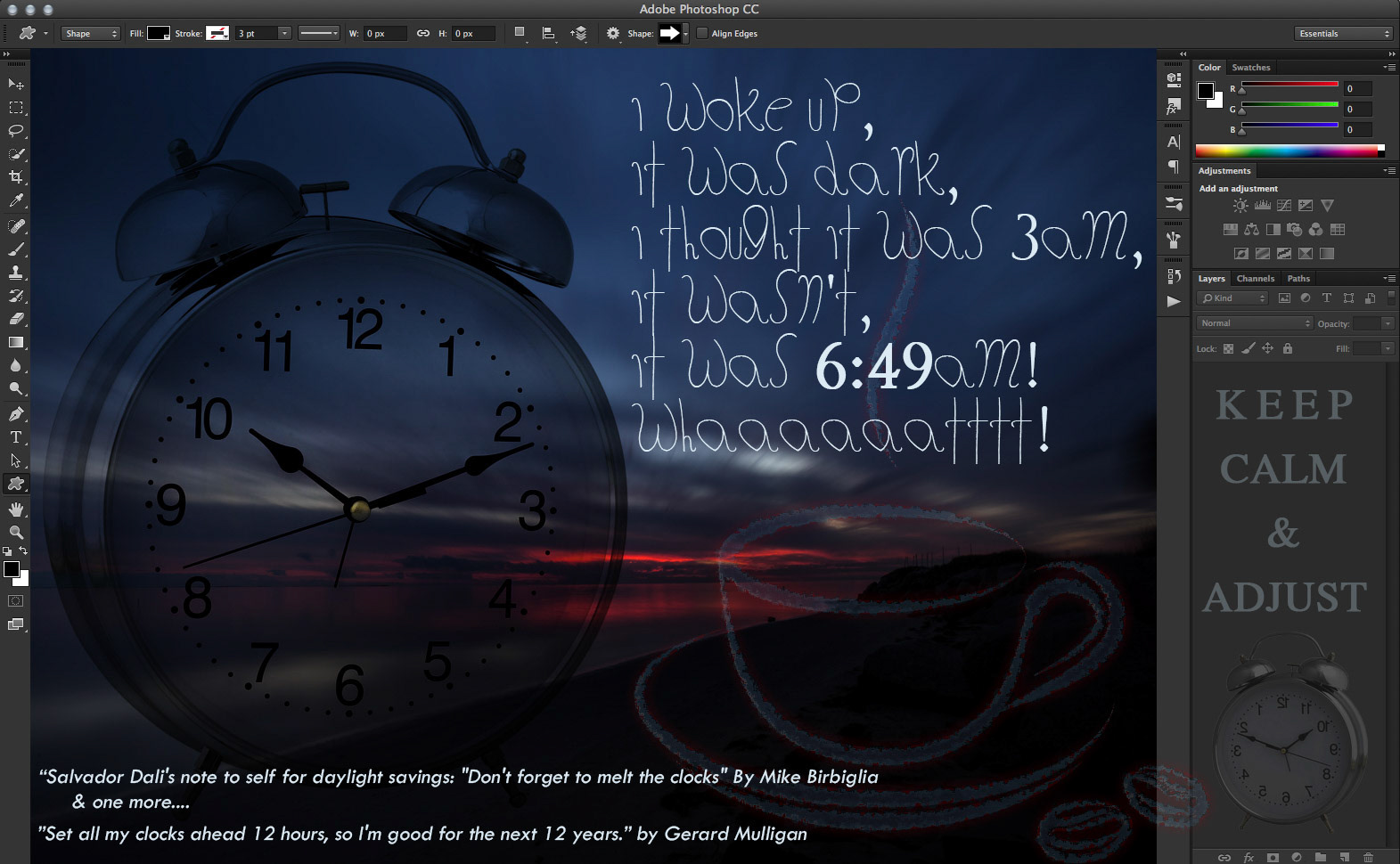
Task: Open the Essentials workspace dropdown
Action: click(x=1343, y=34)
